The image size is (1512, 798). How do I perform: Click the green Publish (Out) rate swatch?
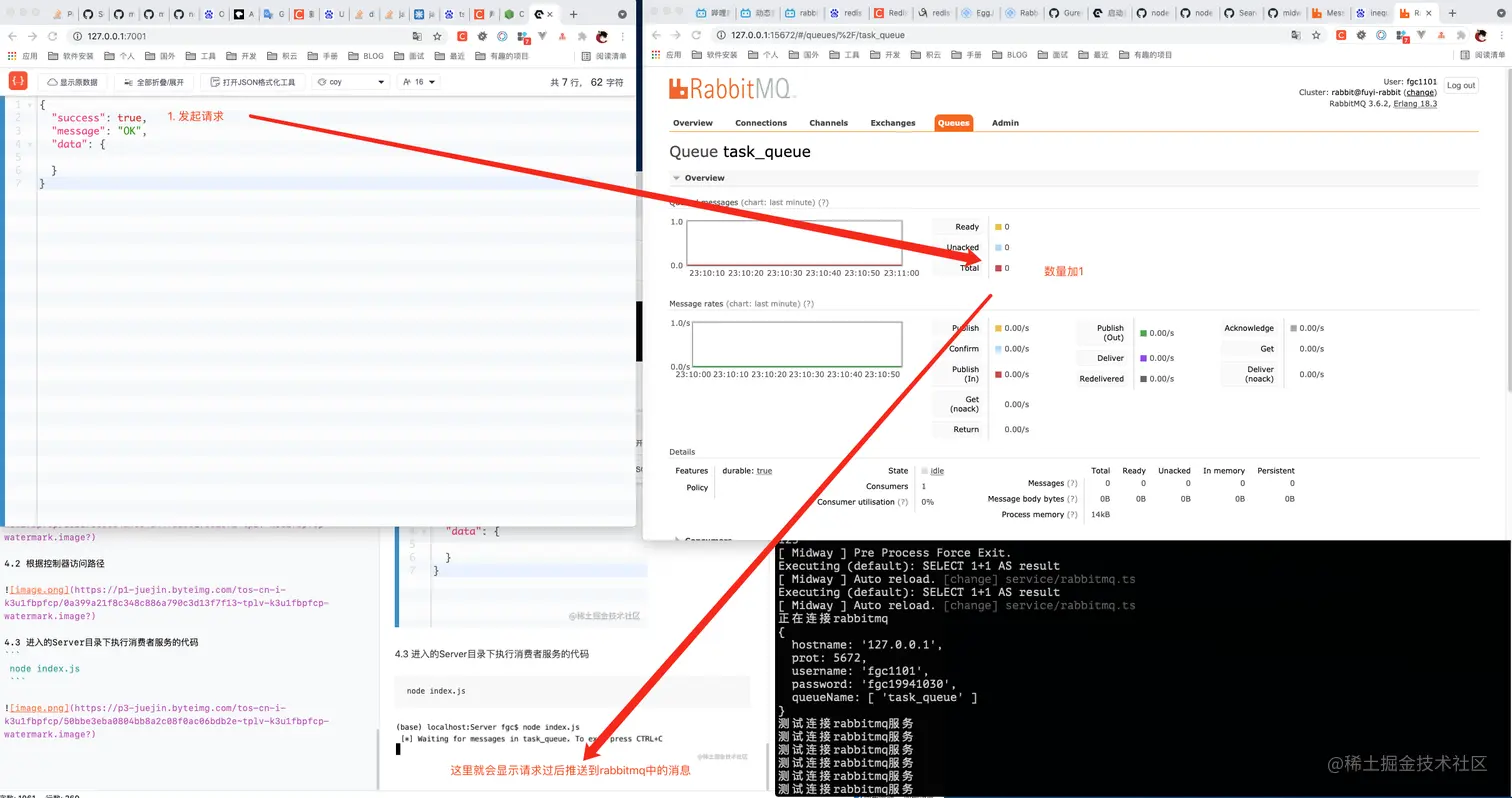(1142, 332)
